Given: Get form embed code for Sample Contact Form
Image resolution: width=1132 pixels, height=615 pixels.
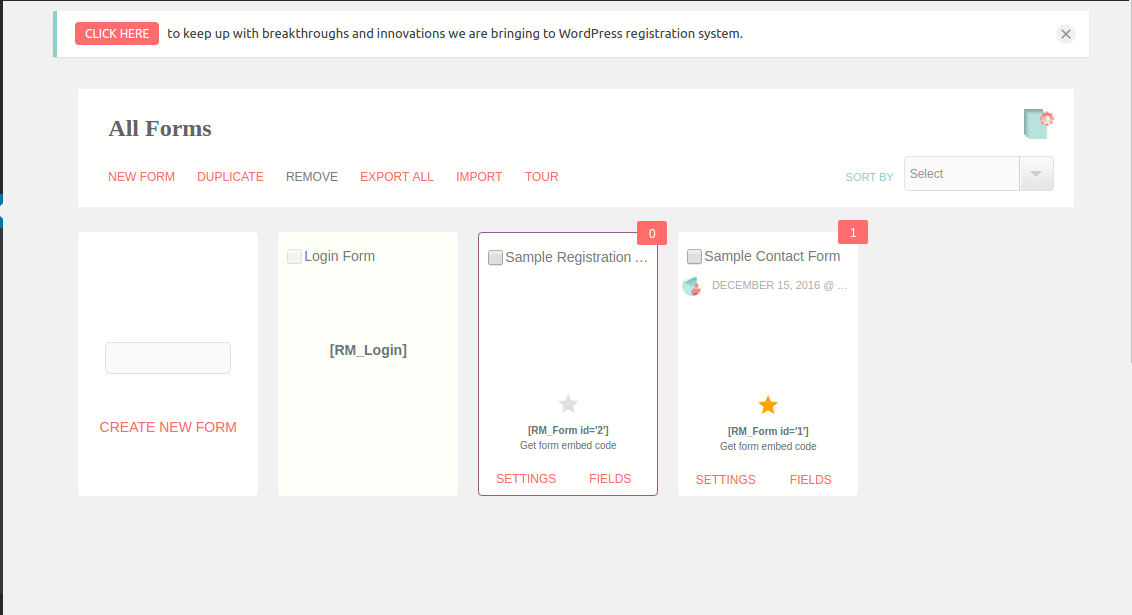Looking at the screenshot, I should [x=767, y=446].
